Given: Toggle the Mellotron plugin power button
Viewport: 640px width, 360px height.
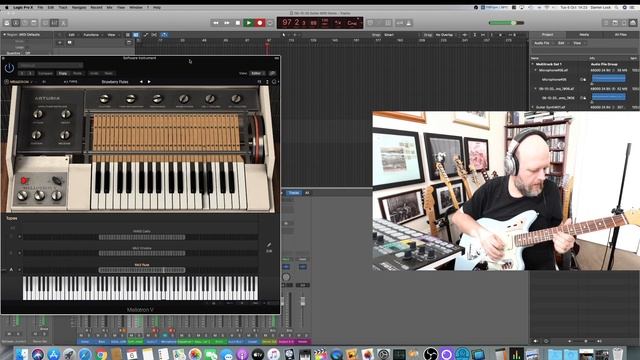Looking at the screenshot, I should coord(9,68).
